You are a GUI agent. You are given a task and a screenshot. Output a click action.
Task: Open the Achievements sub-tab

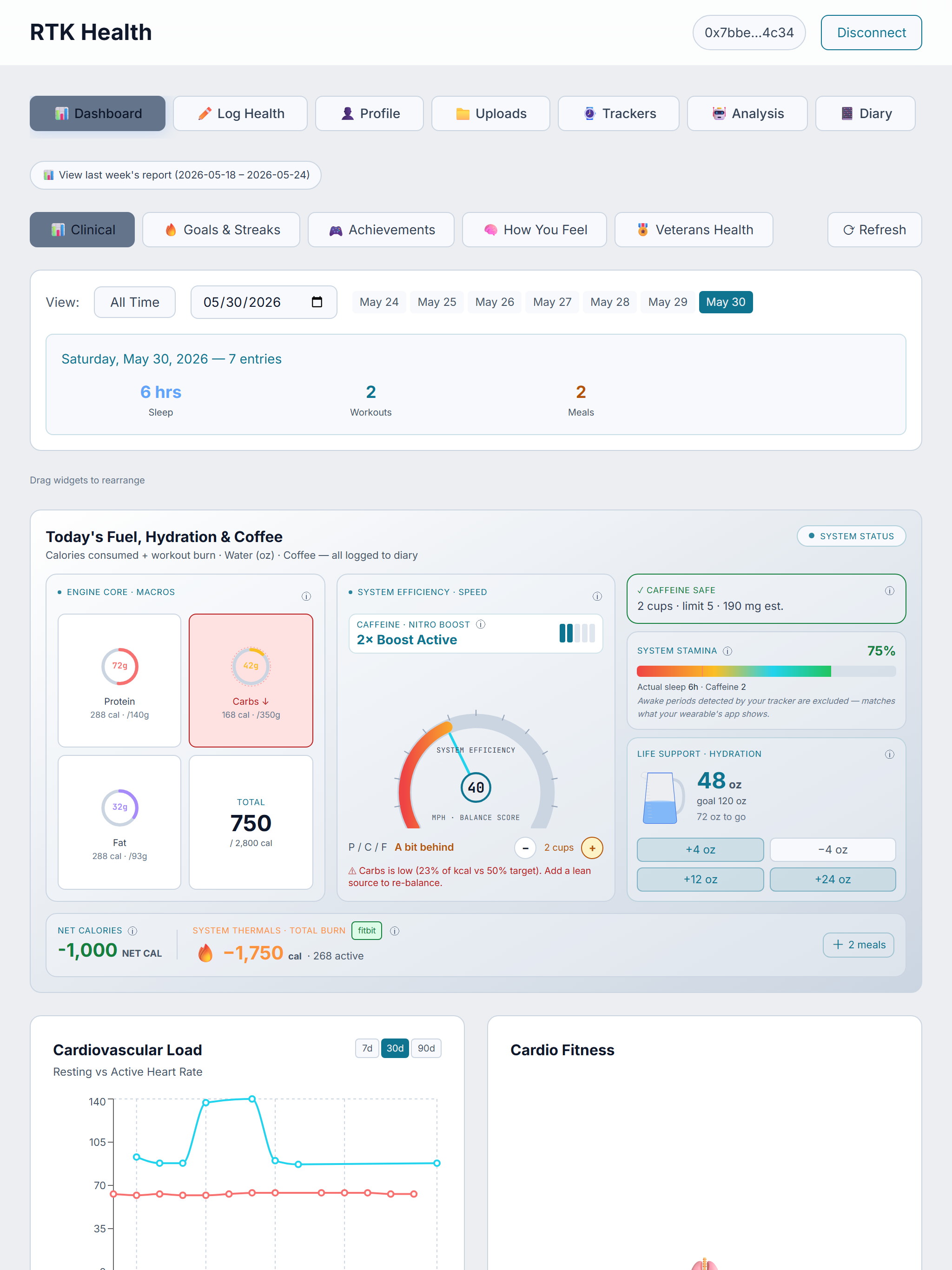coord(381,230)
